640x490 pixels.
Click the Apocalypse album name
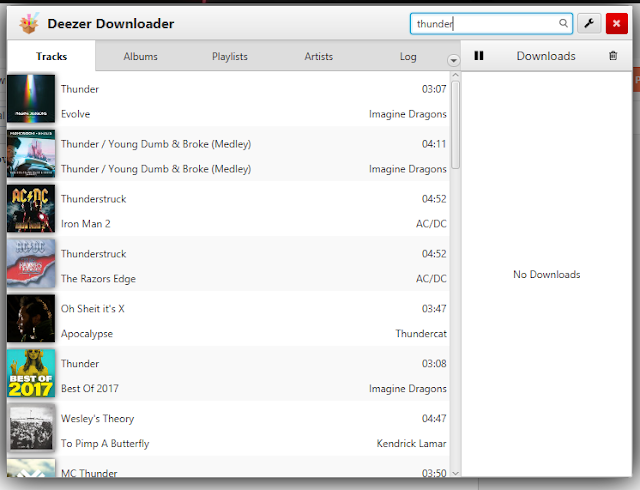click(x=87, y=334)
